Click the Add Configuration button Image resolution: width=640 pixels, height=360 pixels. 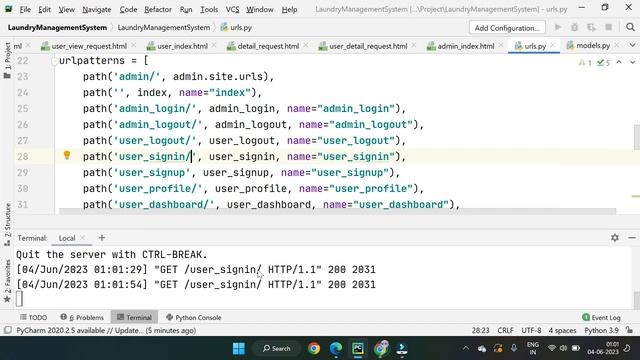click(507, 28)
